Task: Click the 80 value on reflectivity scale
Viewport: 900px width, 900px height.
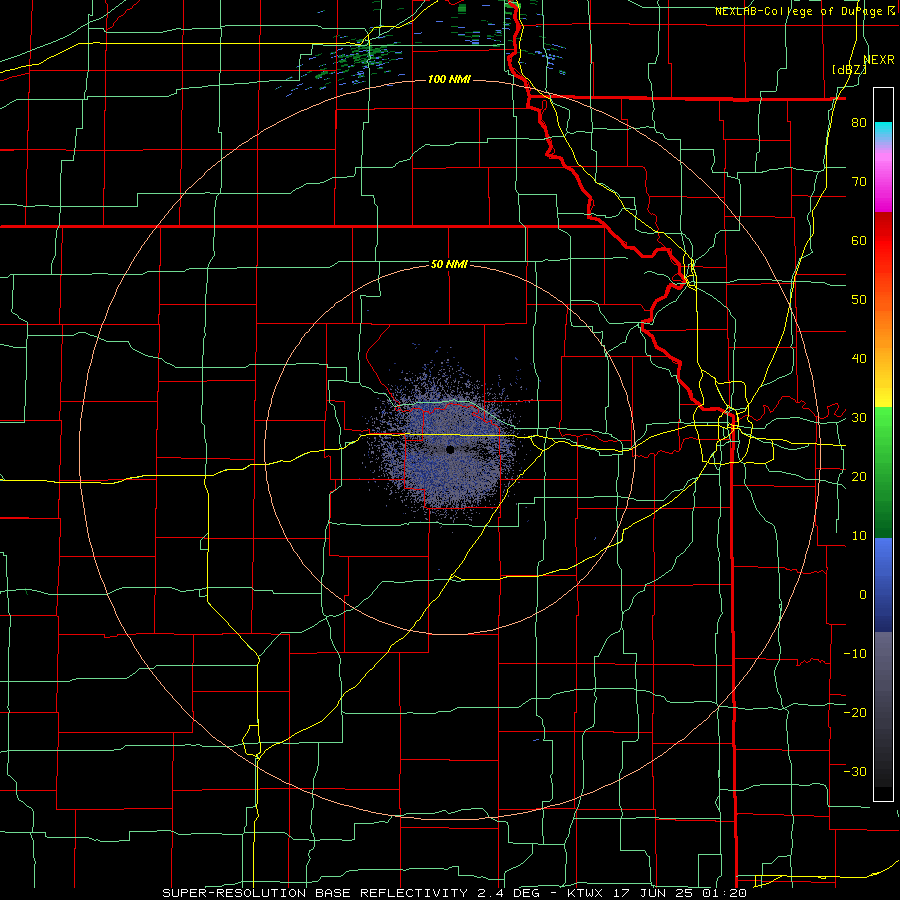Action: pos(859,123)
